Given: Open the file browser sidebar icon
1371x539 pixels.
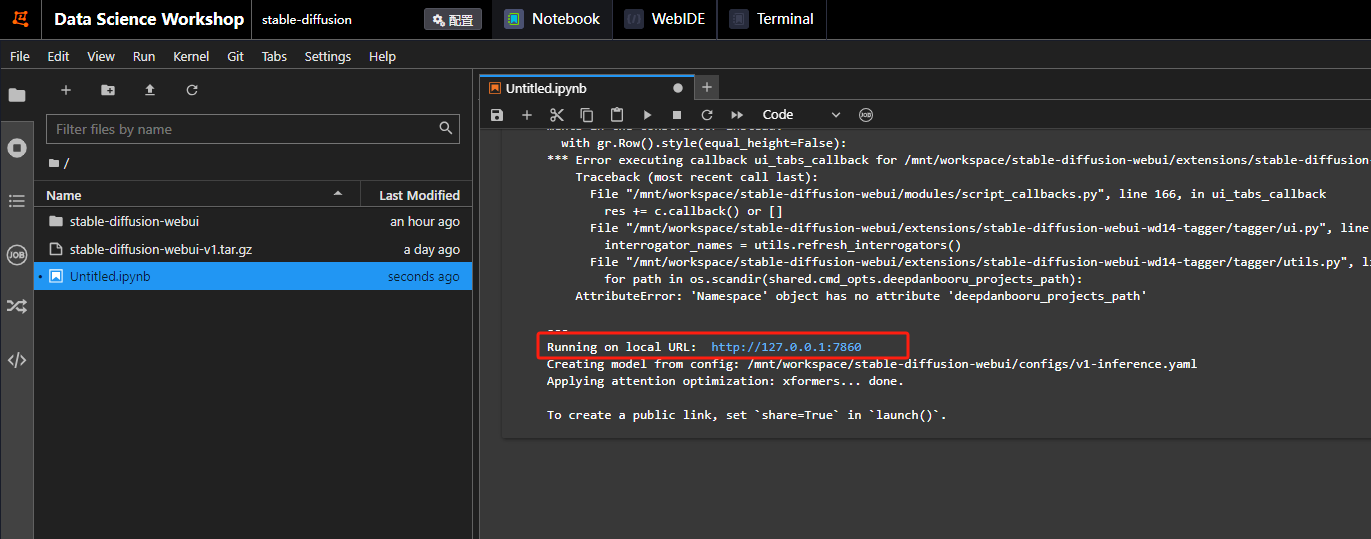Looking at the screenshot, I should point(17,95).
